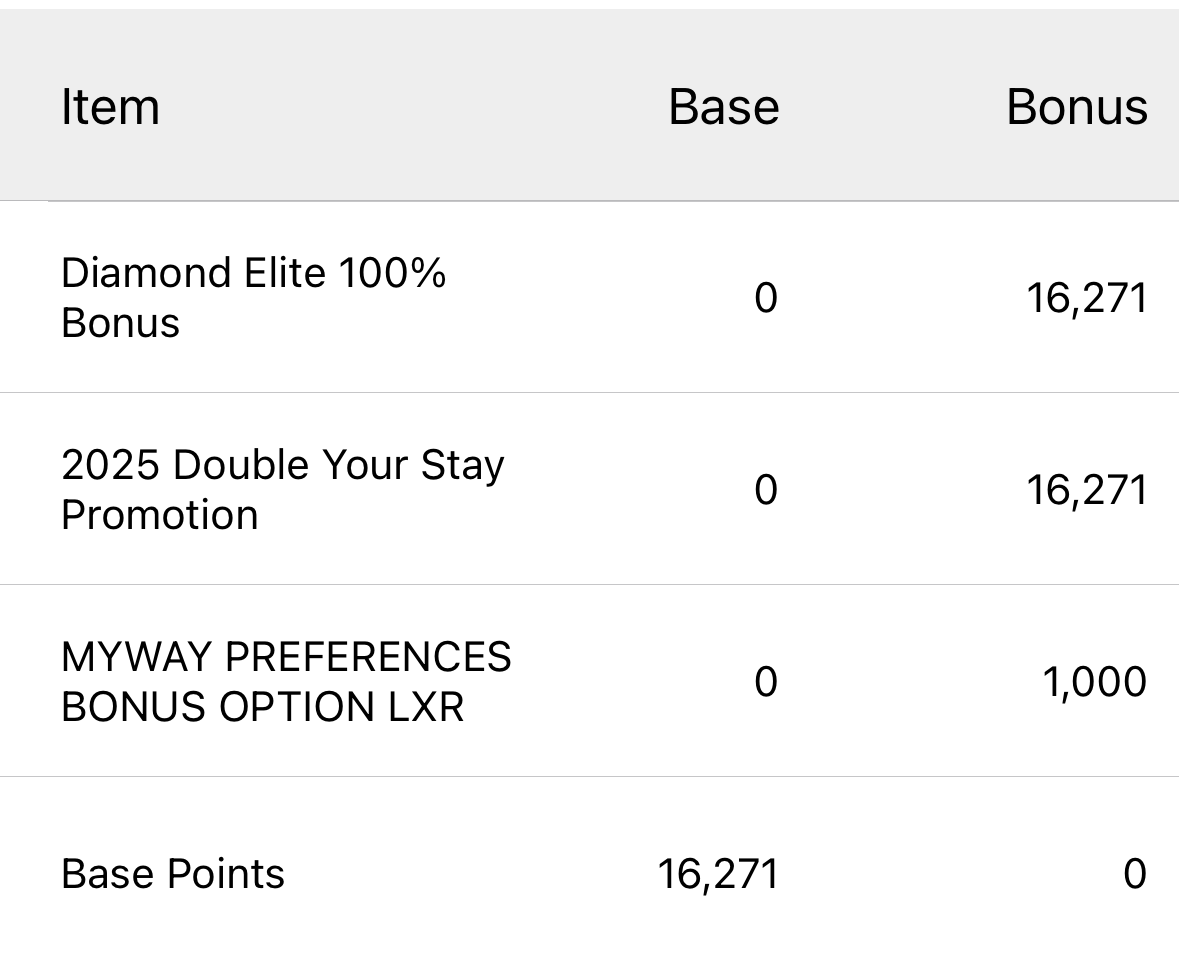Image resolution: width=1179 pixels, height=965 pixels.
Task: Tap the divider below Diamond Elite row
Action: [590, 392]
